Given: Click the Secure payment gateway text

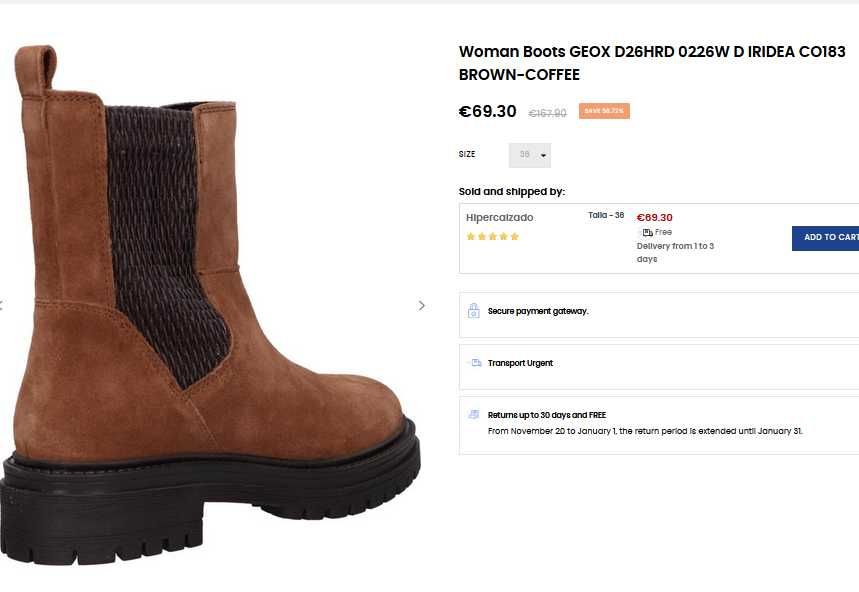Looking at the screenshot, I should click(538, 311).
